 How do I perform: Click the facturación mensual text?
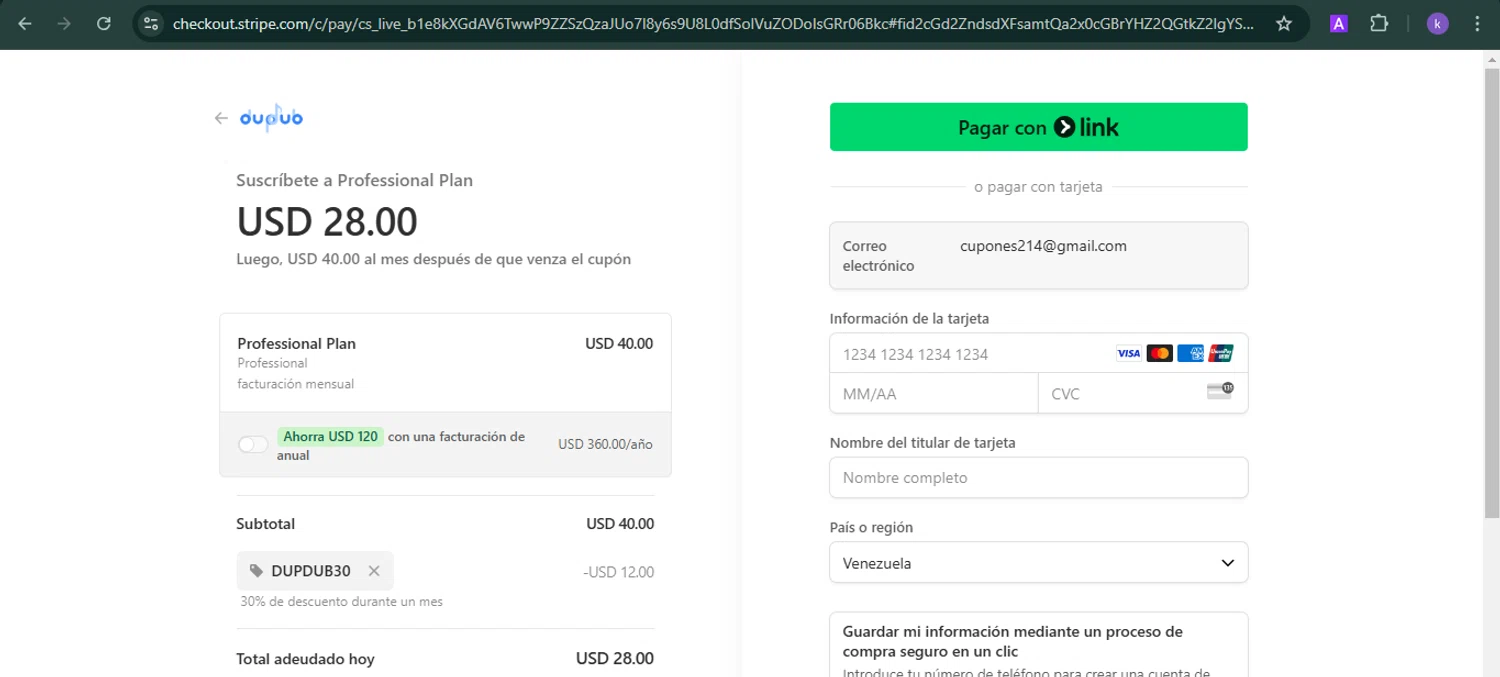pyautogui.click(x=296, y=384)
